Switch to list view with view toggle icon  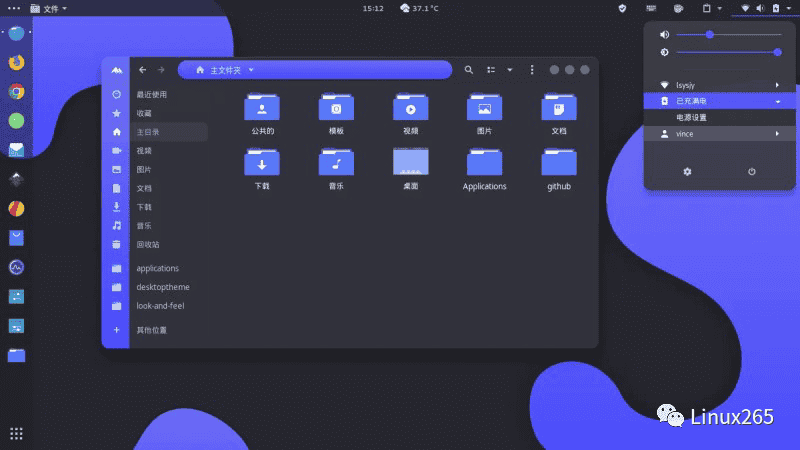click(x=491, y=70)
